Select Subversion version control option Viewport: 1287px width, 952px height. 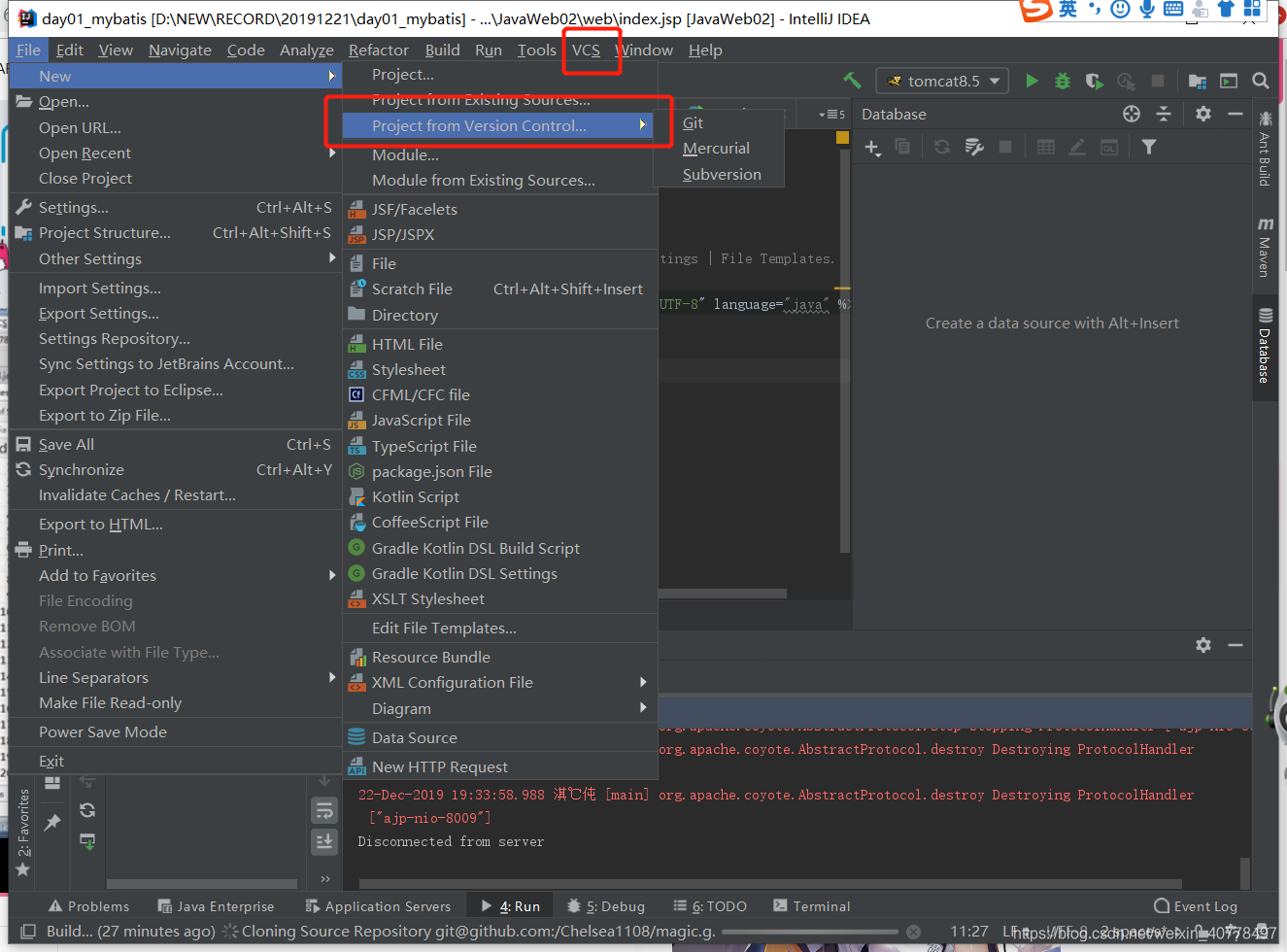click(720, 174)
